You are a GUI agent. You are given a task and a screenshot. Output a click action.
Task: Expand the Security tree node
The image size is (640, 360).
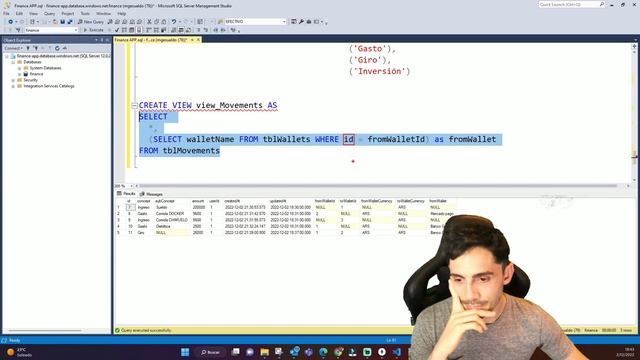tap(13, 80)
